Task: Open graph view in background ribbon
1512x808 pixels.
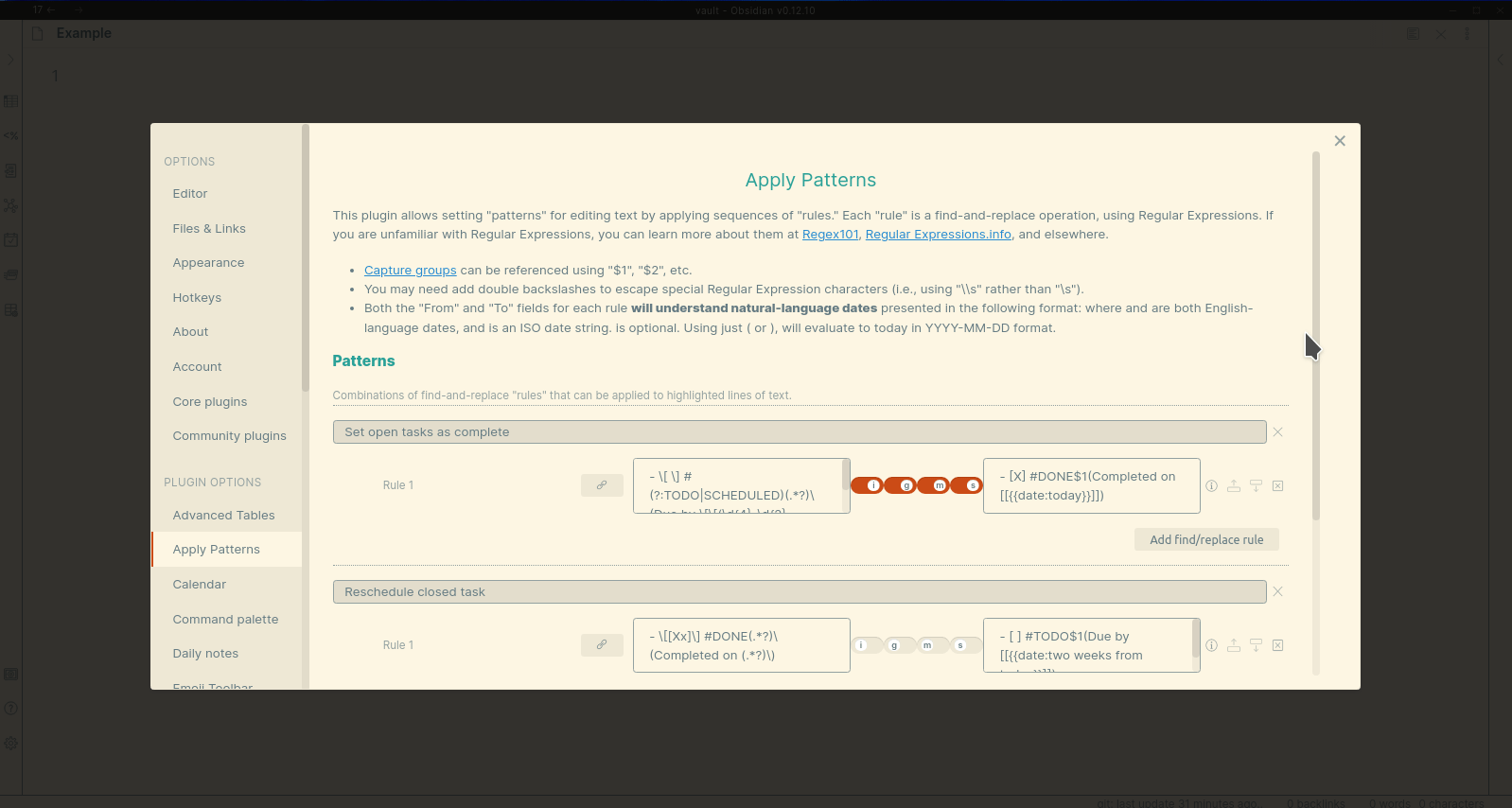Action: coord(10,205)
